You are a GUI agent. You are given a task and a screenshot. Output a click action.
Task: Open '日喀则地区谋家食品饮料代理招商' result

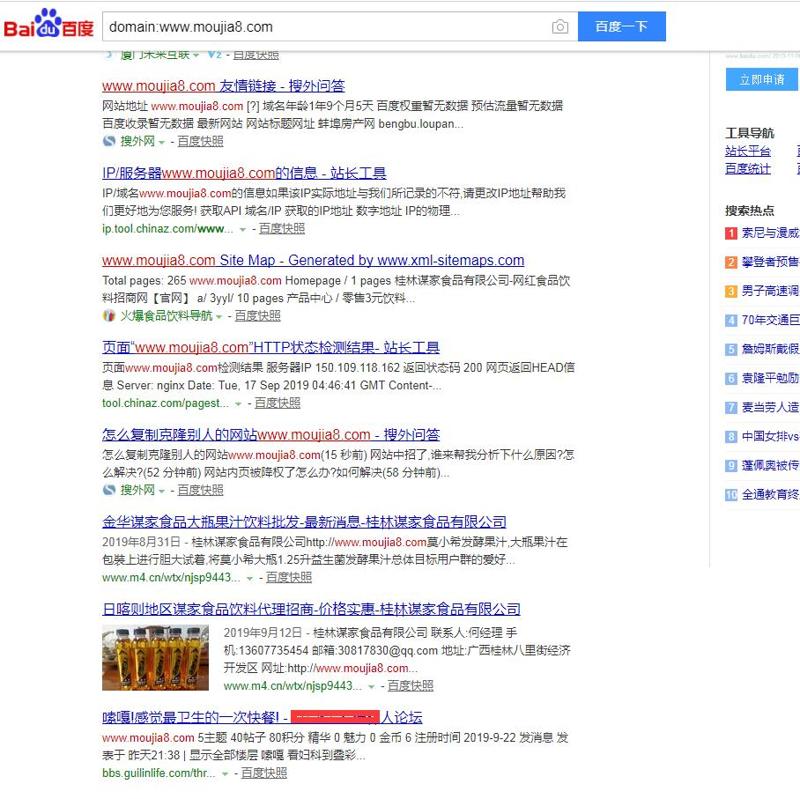tap(311, 609)
